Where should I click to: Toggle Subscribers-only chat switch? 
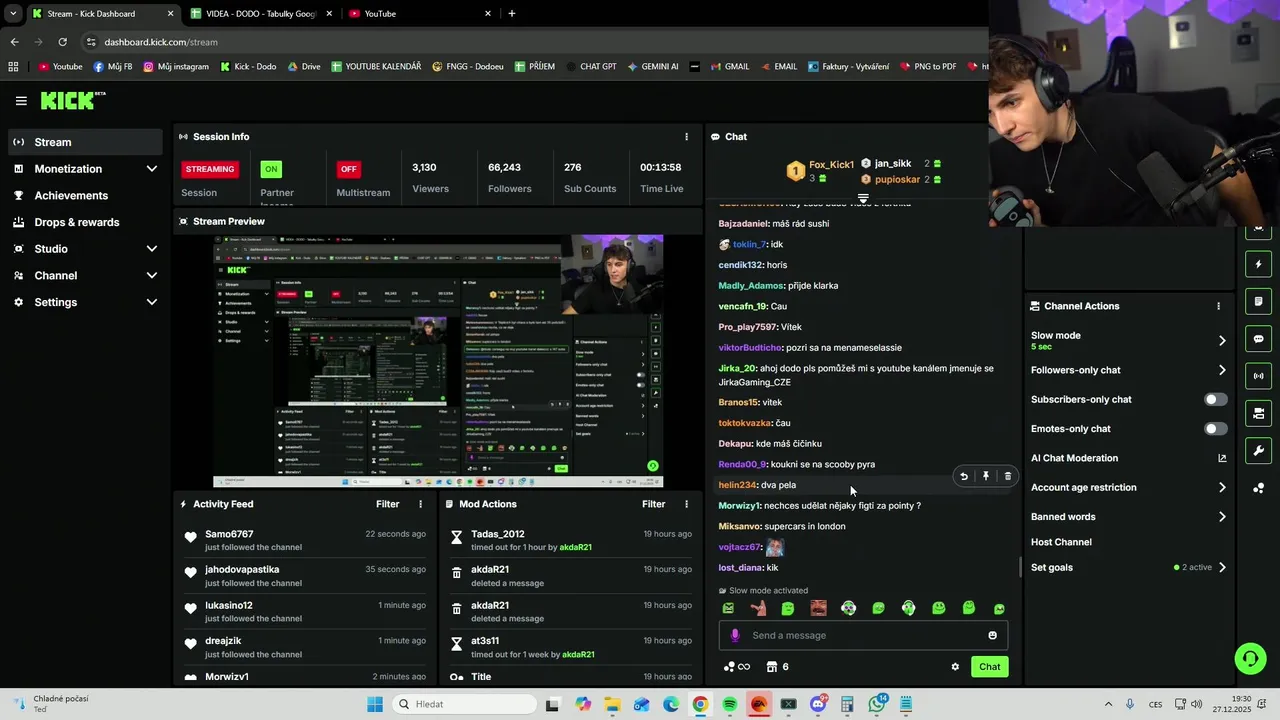1215,399
